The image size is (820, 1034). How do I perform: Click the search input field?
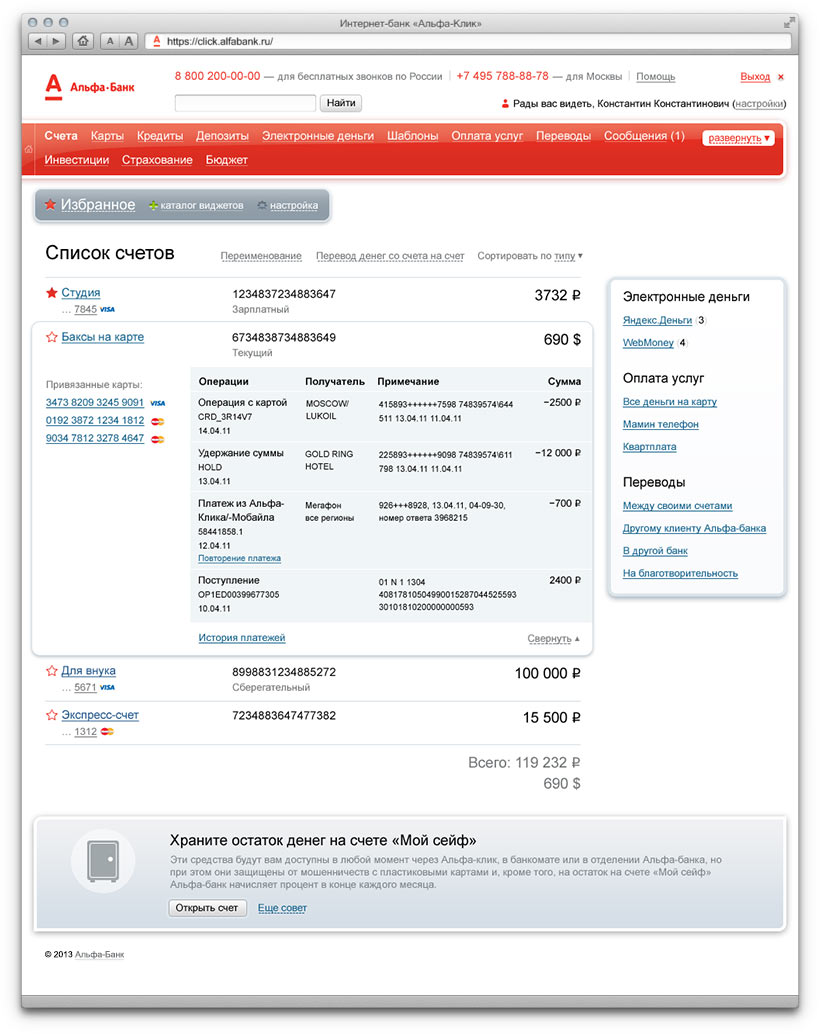coord(245,103)
